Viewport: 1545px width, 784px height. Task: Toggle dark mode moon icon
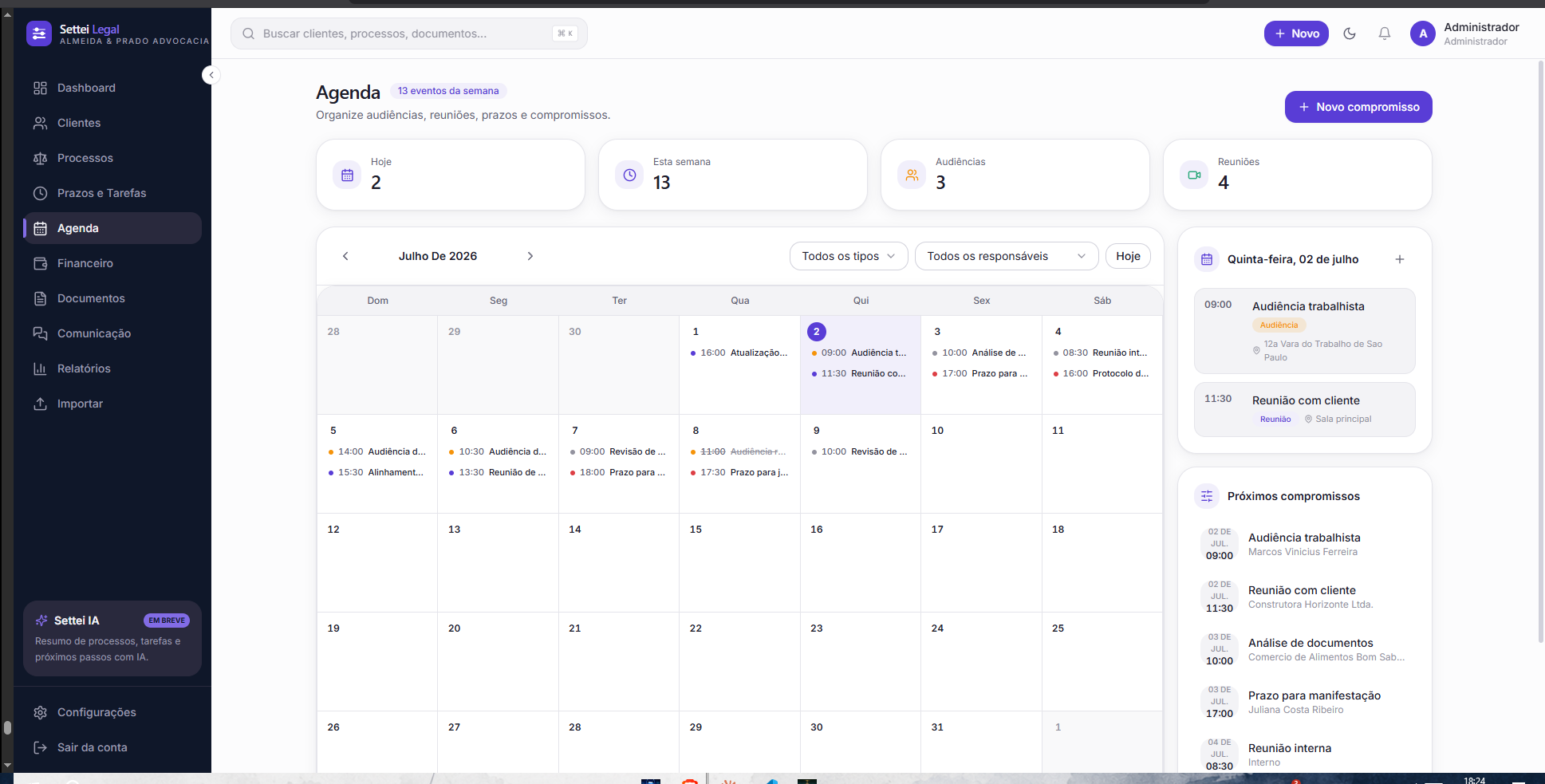pos(1350,33)
